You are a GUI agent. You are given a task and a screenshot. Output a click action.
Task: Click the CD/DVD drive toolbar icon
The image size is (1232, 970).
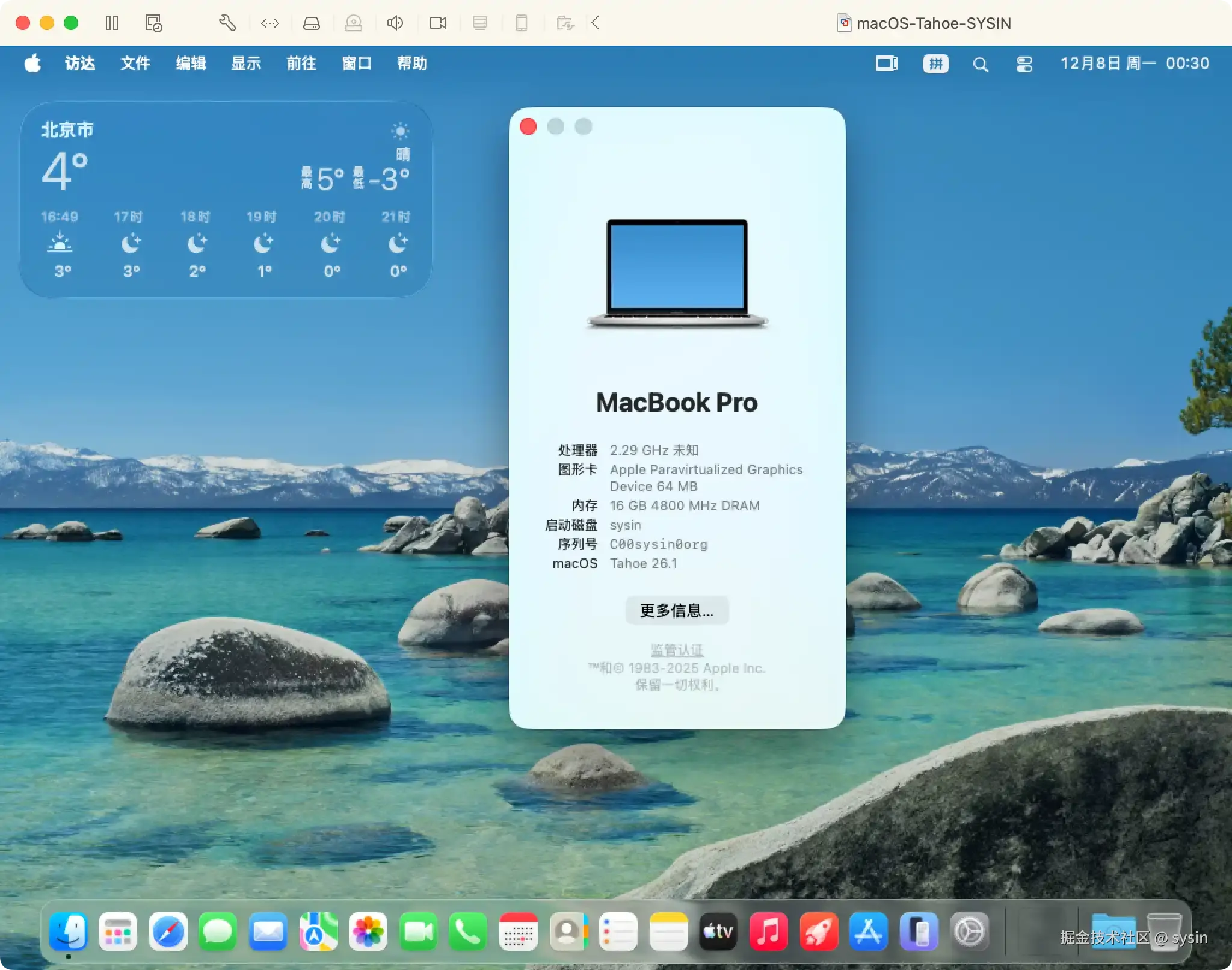coord(354,23)
